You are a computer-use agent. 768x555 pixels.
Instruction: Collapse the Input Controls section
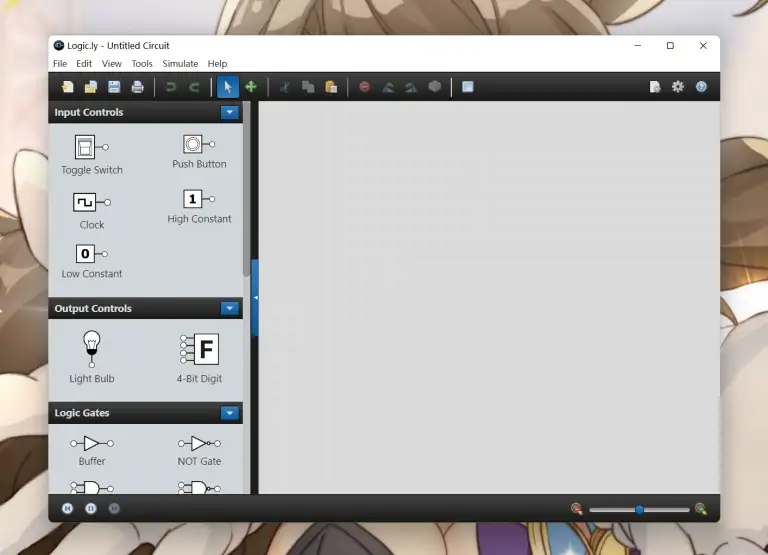pos(230,113)
